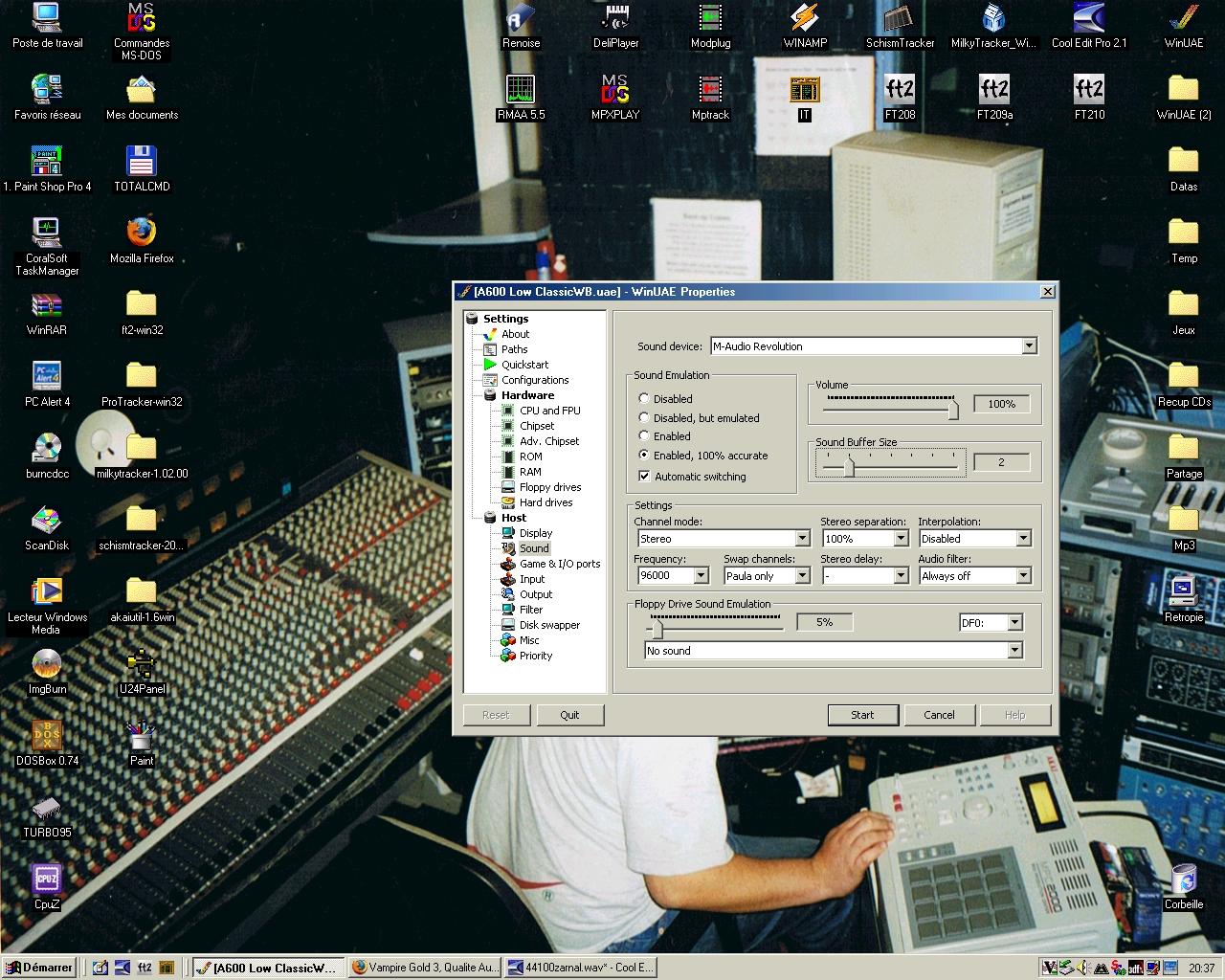Click the Quit button
Image resolution: width=1225 pixels, height=980 pixels.
click(x=569, y=715)
